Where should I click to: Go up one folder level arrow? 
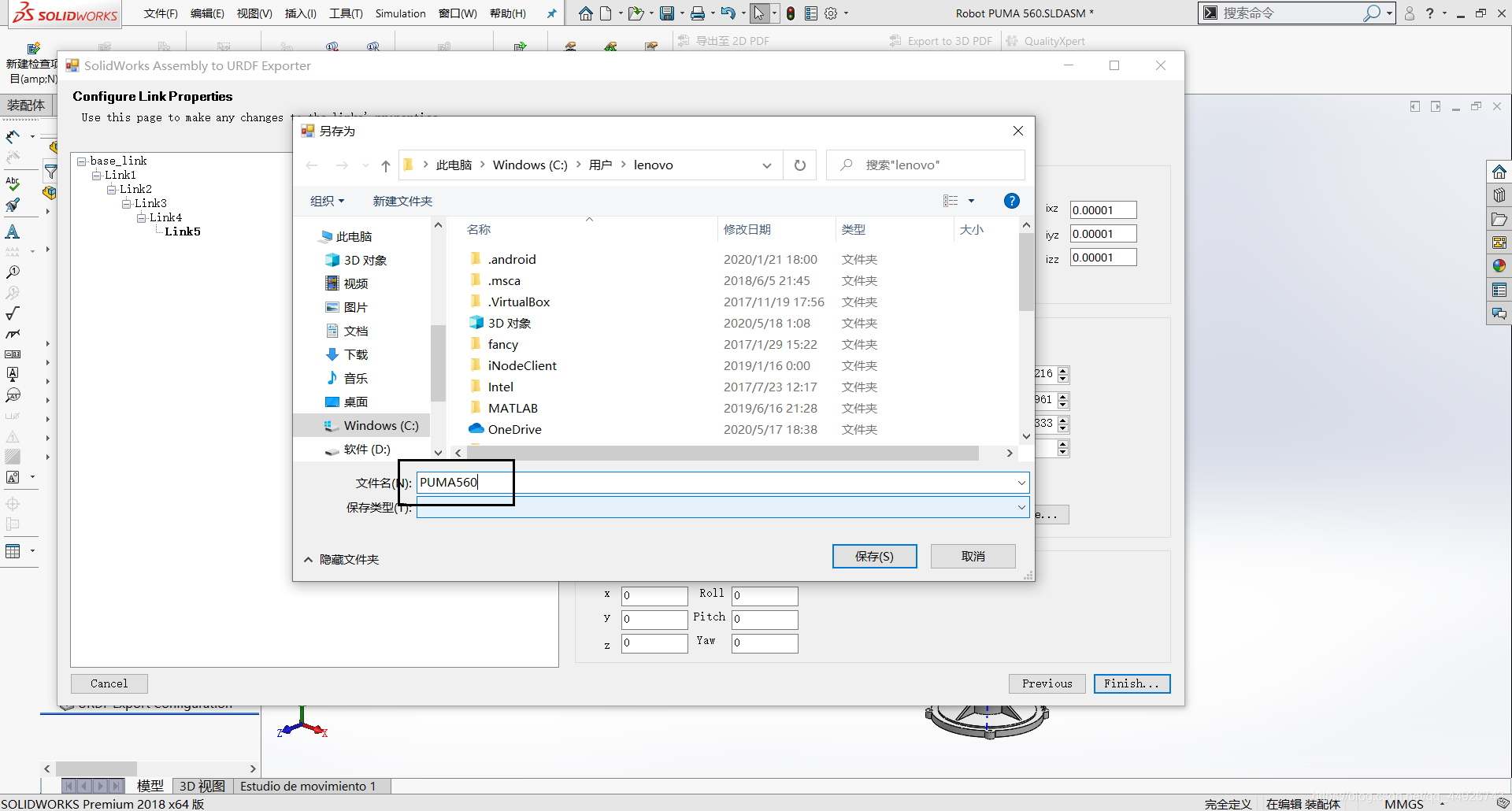pos(386,165)
